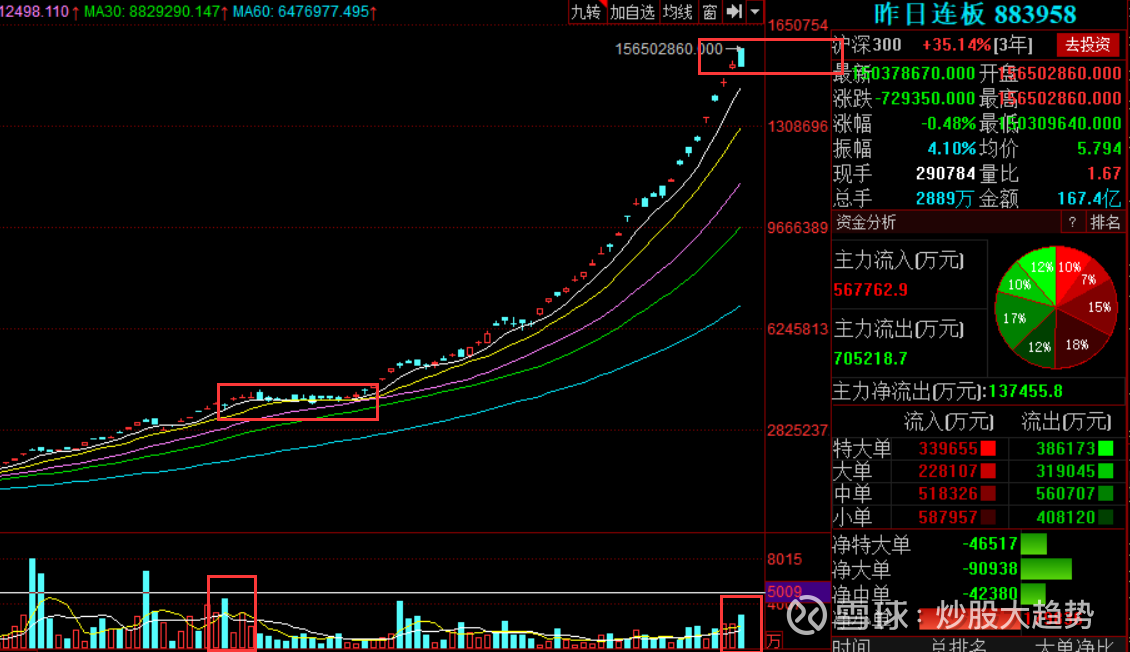The height and width of the screenshot is (652, 1130).
Task: Click the purple 5009 volume marker
Action: click(784, 591)
